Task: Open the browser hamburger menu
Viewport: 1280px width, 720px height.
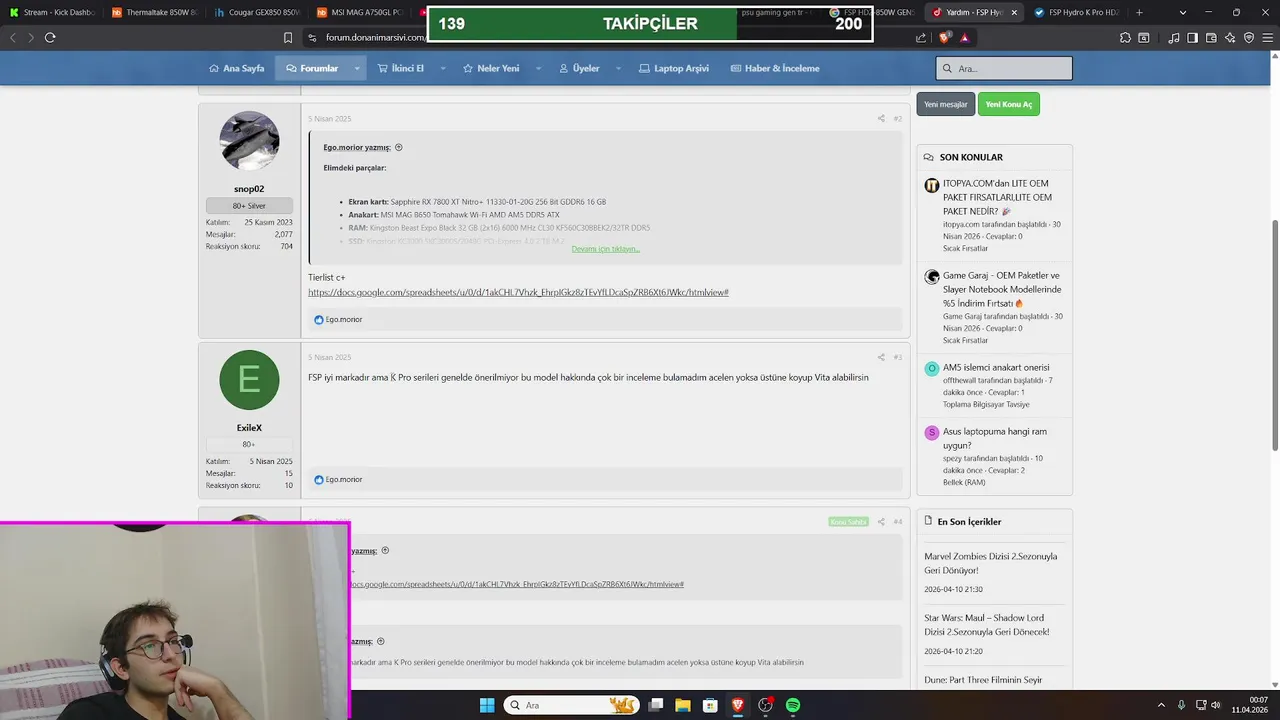Action: [1267, 37]
